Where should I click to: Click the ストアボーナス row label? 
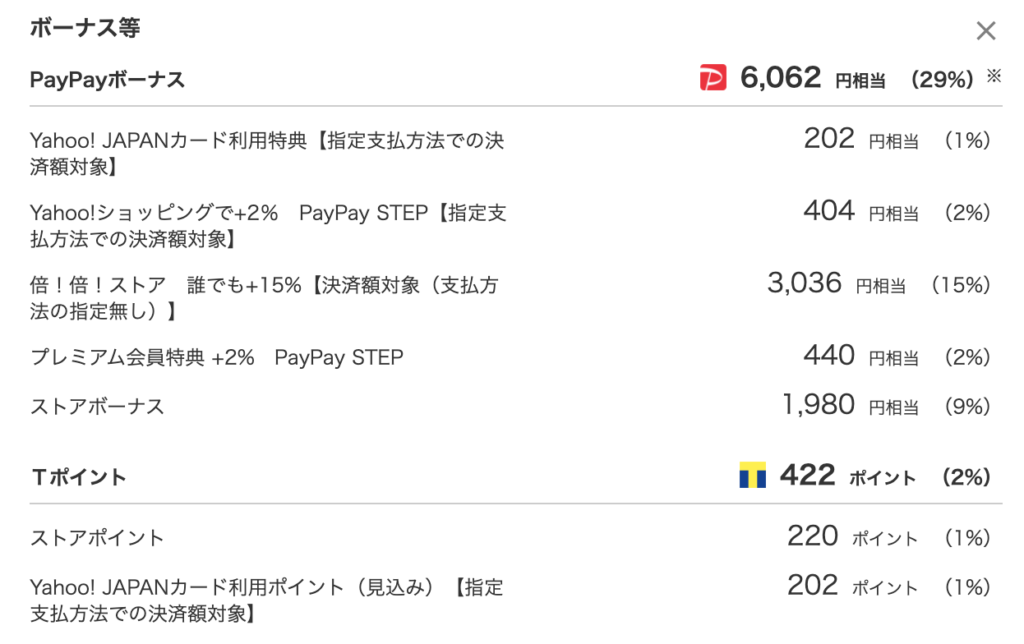click(97, 407)
